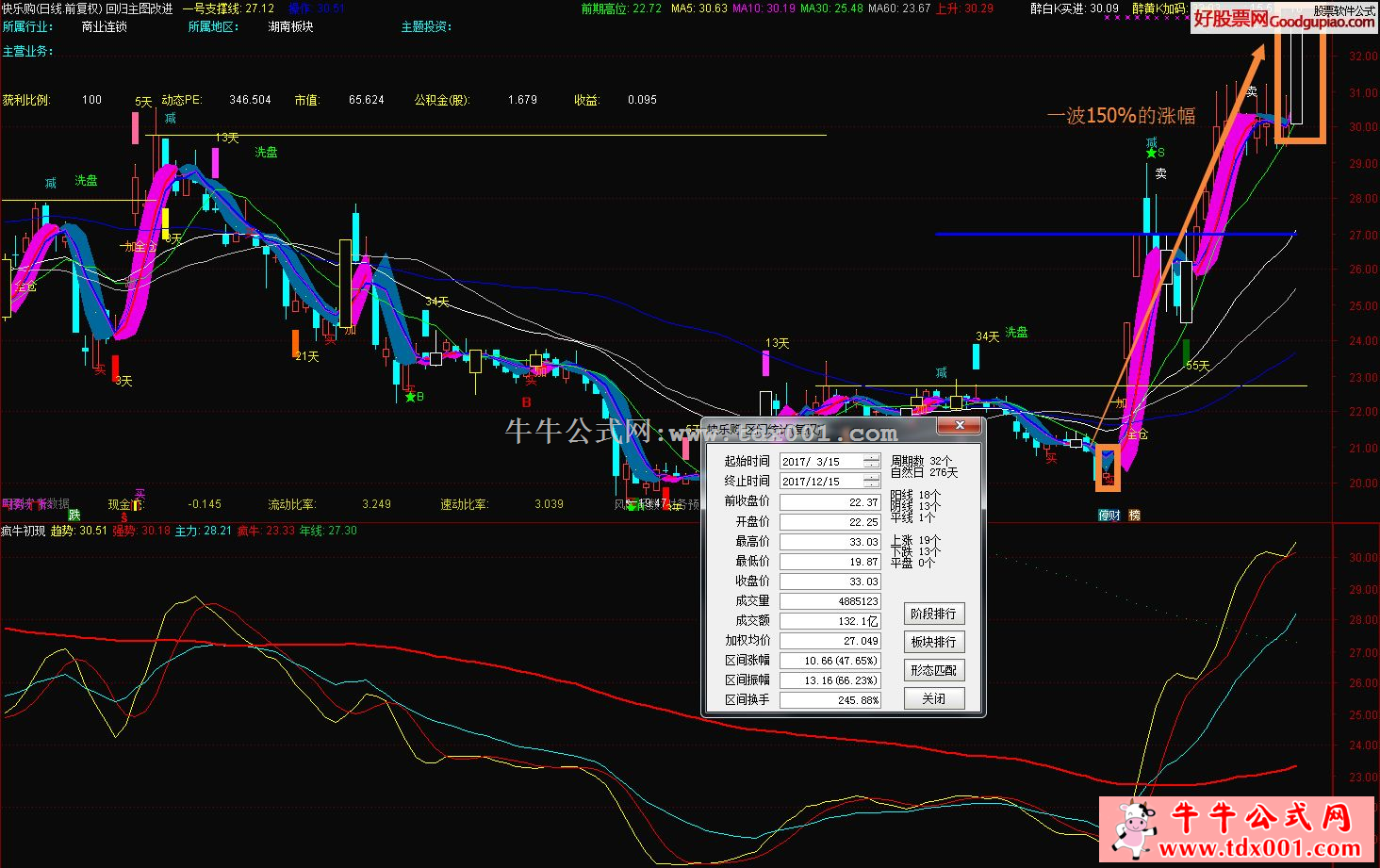Click the 终止时间 spinner arrows

(871, 482)
